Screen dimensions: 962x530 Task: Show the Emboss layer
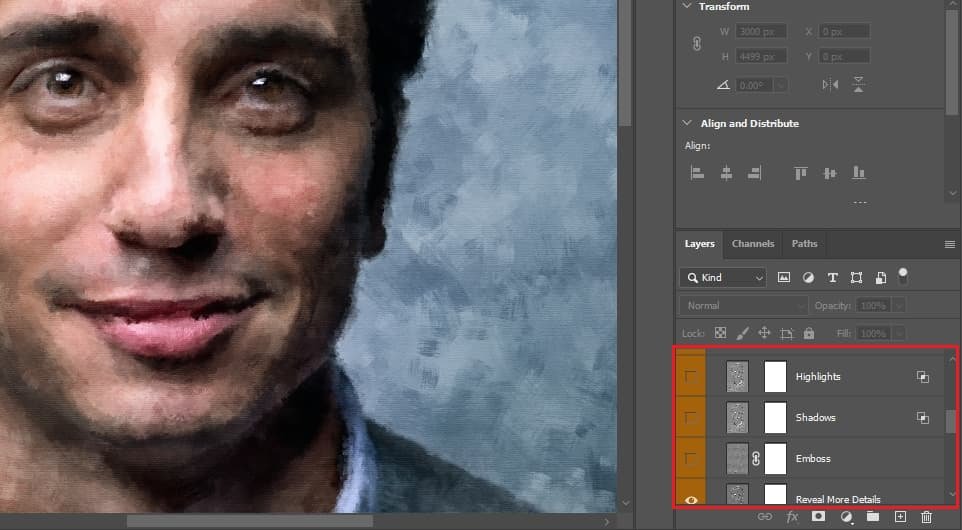pos(690,459)
